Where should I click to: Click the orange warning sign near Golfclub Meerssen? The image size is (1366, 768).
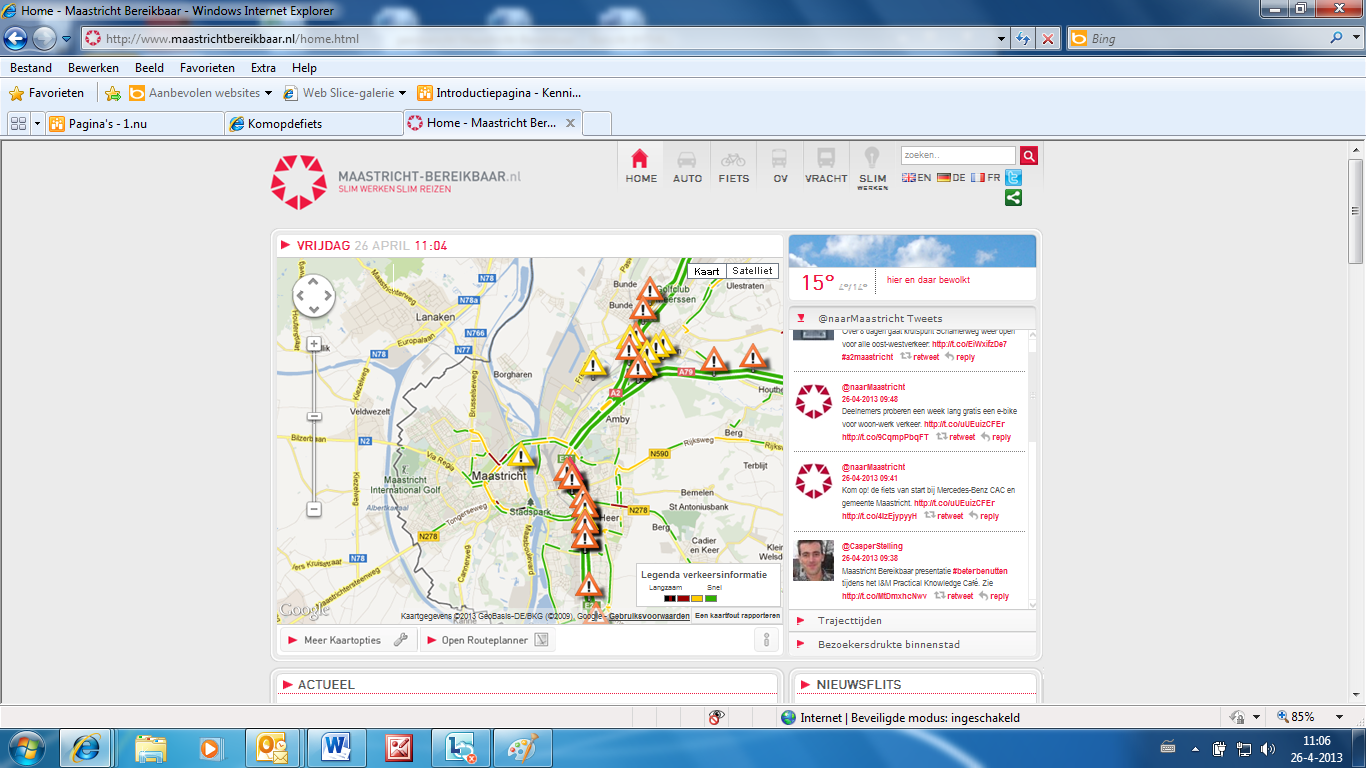(x=651, y=290)
